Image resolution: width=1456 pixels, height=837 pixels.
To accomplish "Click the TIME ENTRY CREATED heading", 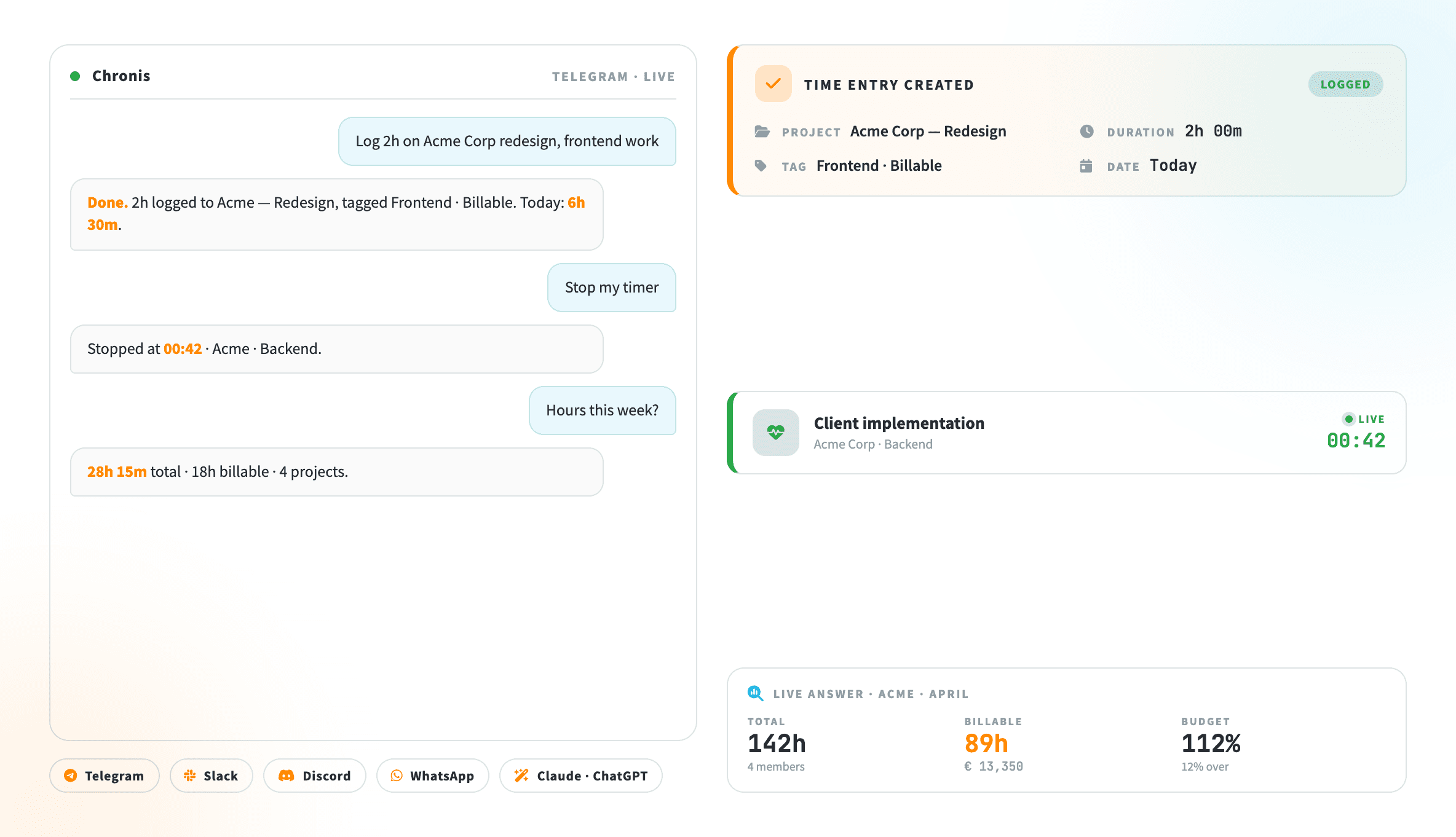I will pos(889,85).
